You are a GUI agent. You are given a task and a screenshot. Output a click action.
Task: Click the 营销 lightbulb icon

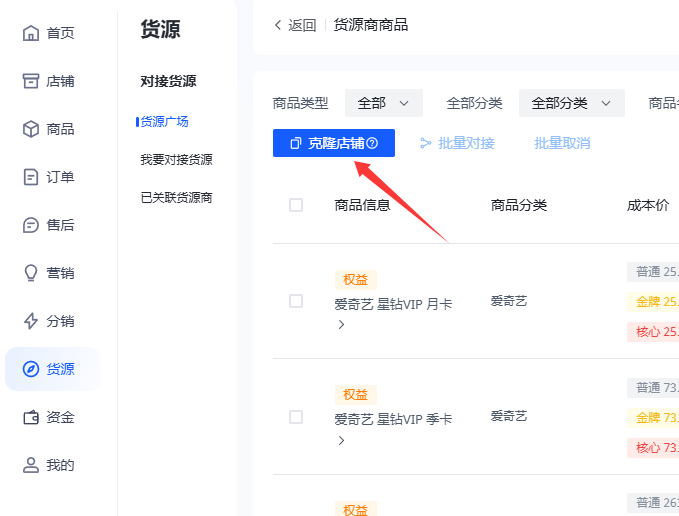coord(31,273)
